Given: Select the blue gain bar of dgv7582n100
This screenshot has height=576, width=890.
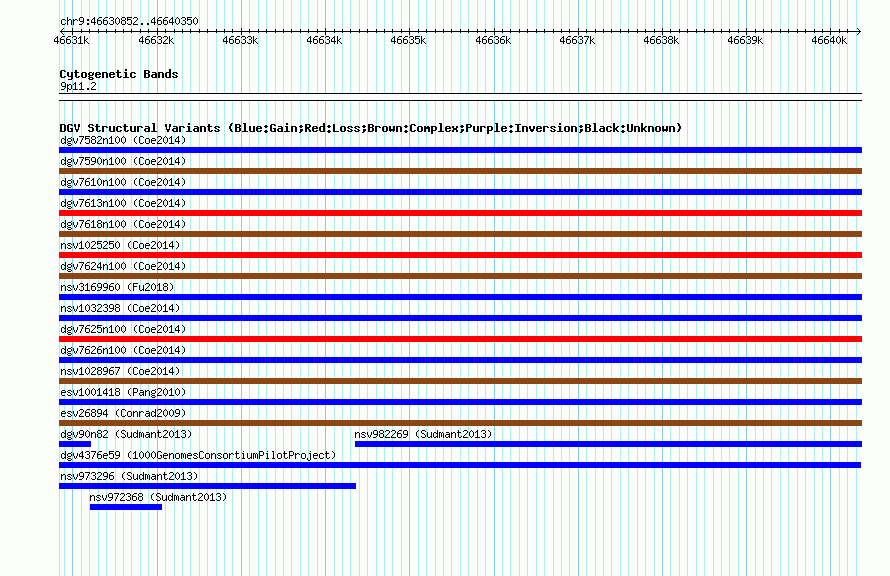Looking at the screenshot, I should [x=460, y=150].
